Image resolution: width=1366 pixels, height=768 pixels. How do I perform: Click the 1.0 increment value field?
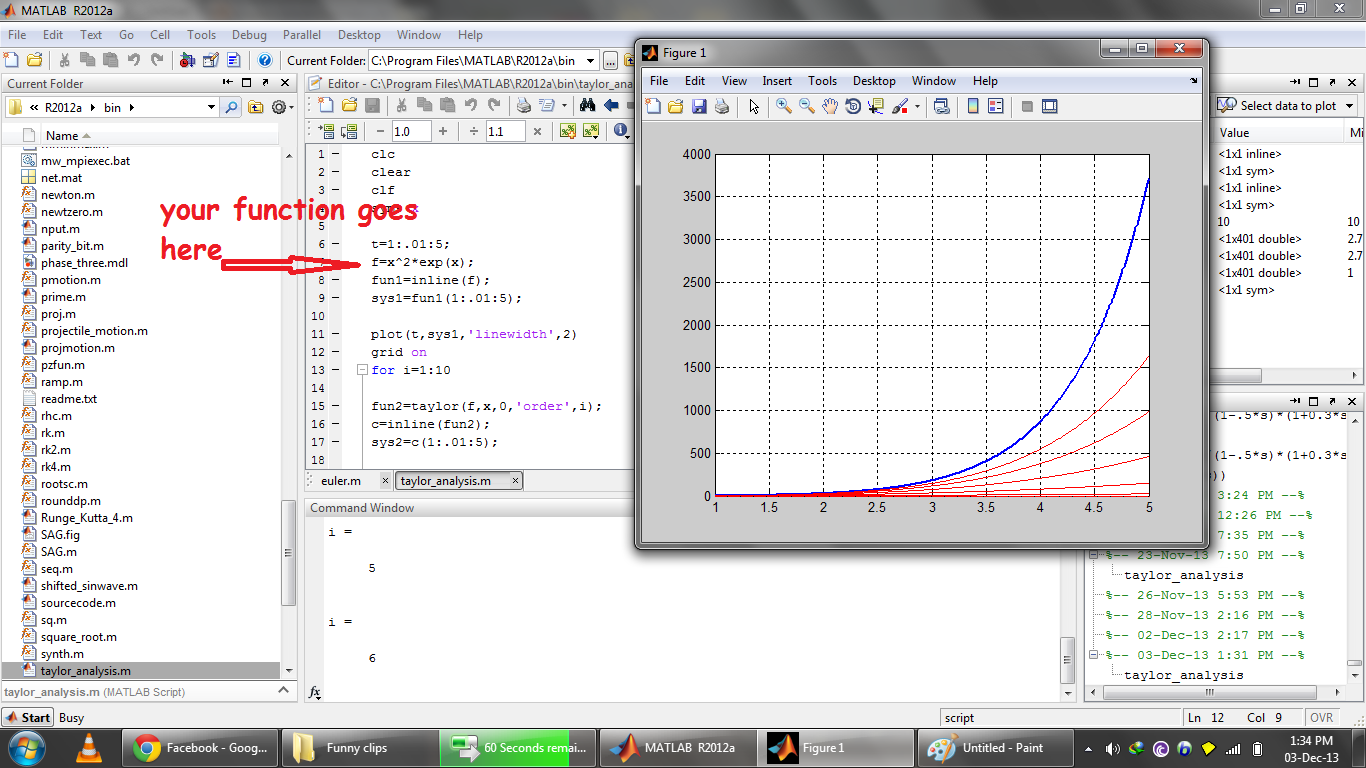point(411,131)
